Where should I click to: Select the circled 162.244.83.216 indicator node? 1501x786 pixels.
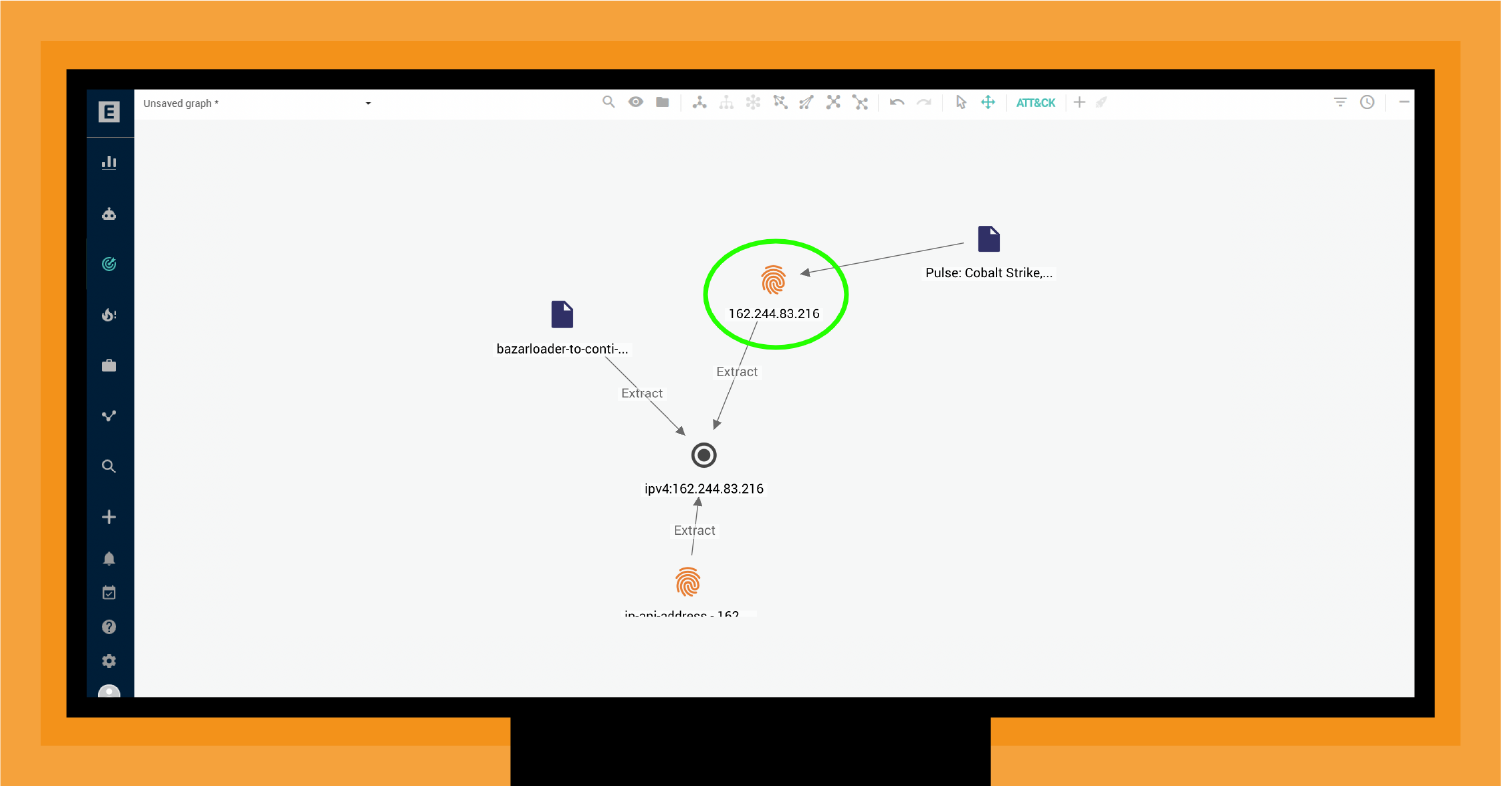[774, 281]
